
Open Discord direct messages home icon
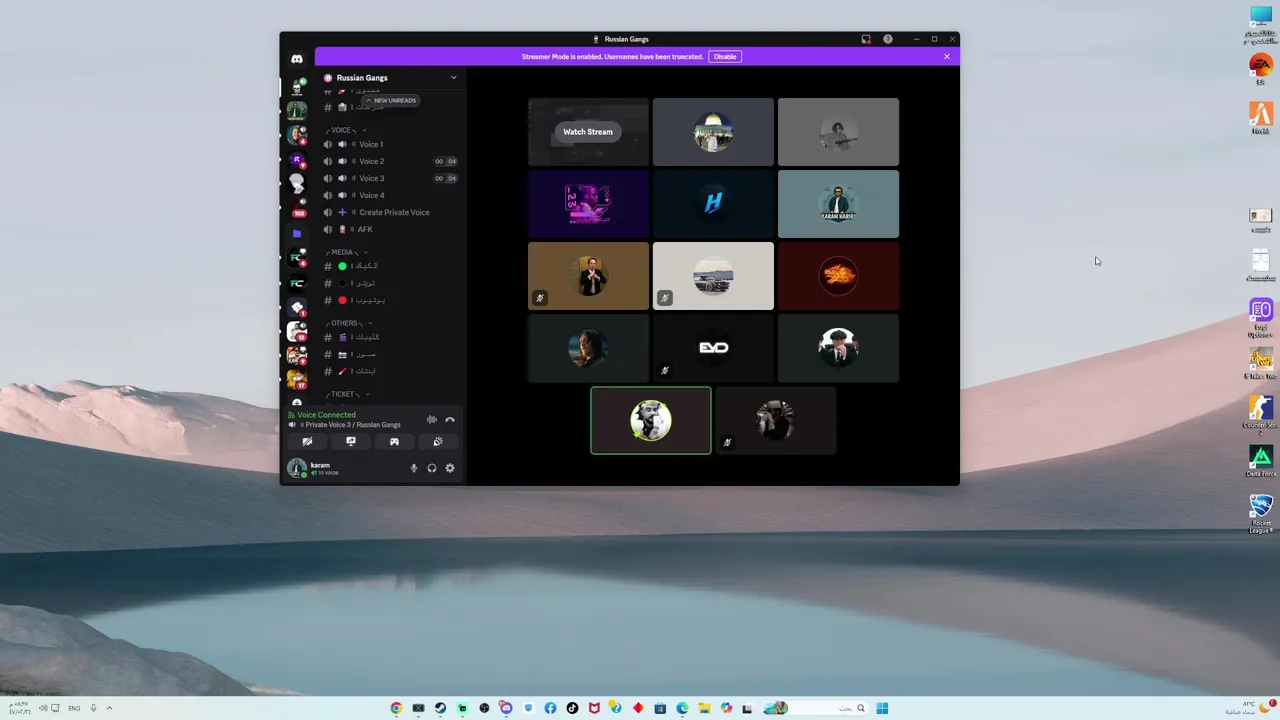[x=297, y=59]
